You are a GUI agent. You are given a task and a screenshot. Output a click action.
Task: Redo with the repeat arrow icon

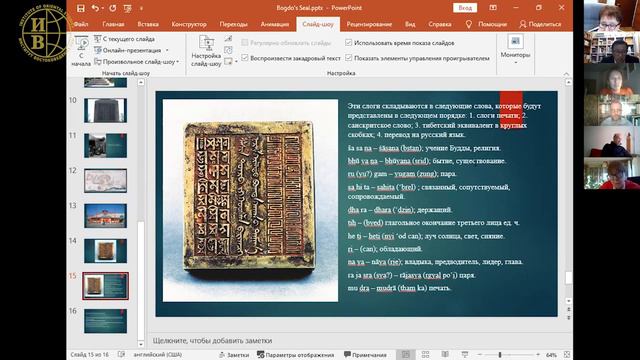[113, 8]
